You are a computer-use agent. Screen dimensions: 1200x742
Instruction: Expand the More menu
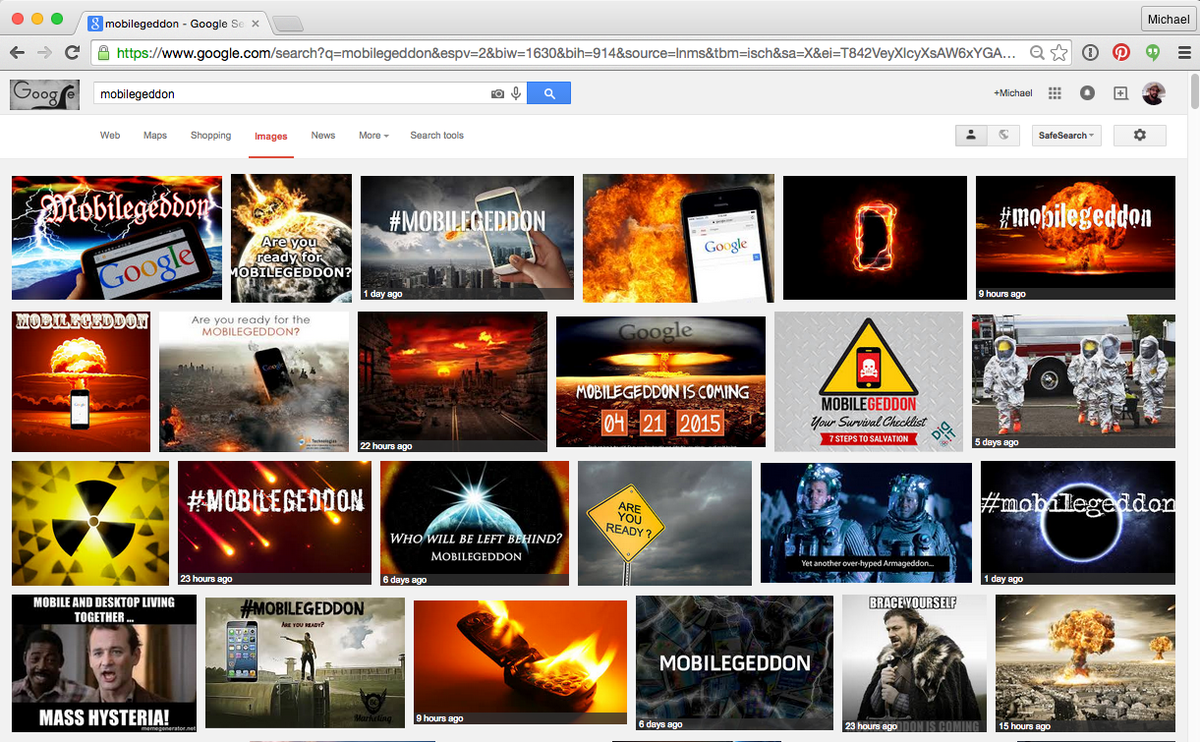[x=373, y=135]
